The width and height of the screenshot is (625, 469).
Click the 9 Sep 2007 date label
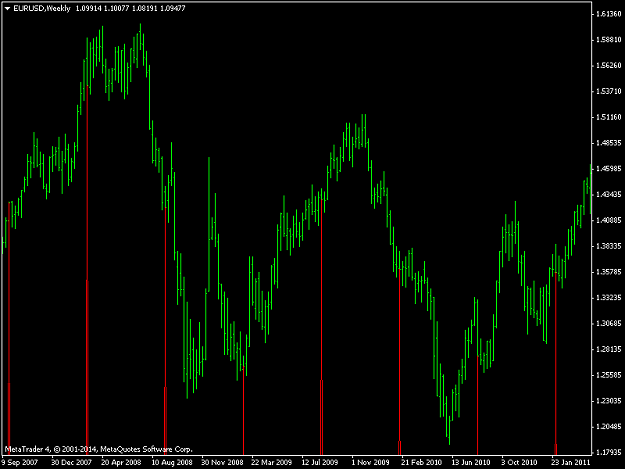coord(20,462)
